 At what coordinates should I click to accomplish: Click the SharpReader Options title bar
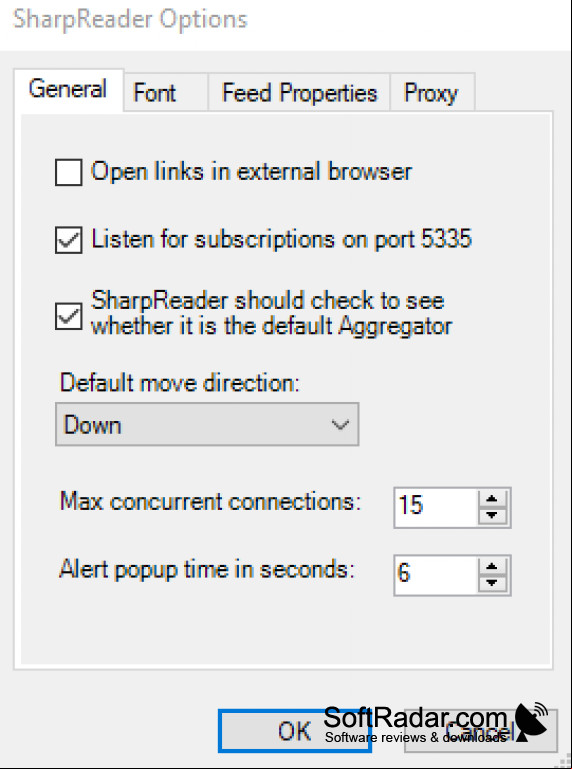click(286, 21)
